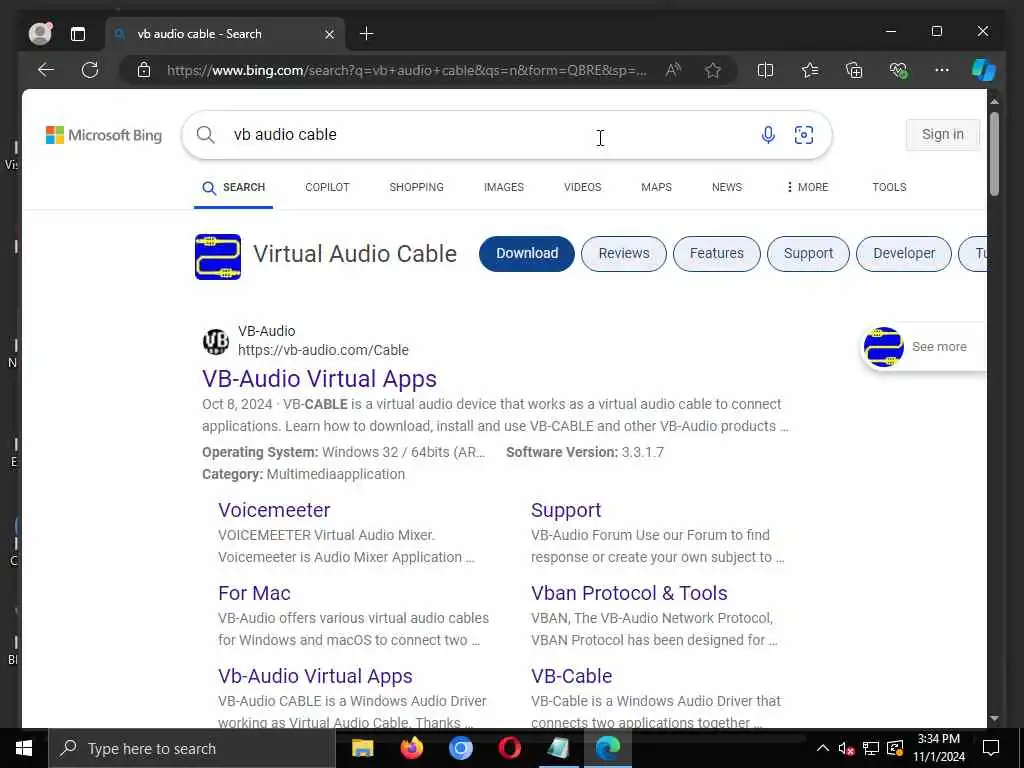Image resolution: width=1024 pixels, height=768 pixels.
Task: Click the Reviews pill button
Action: click(x=624, y=253)
